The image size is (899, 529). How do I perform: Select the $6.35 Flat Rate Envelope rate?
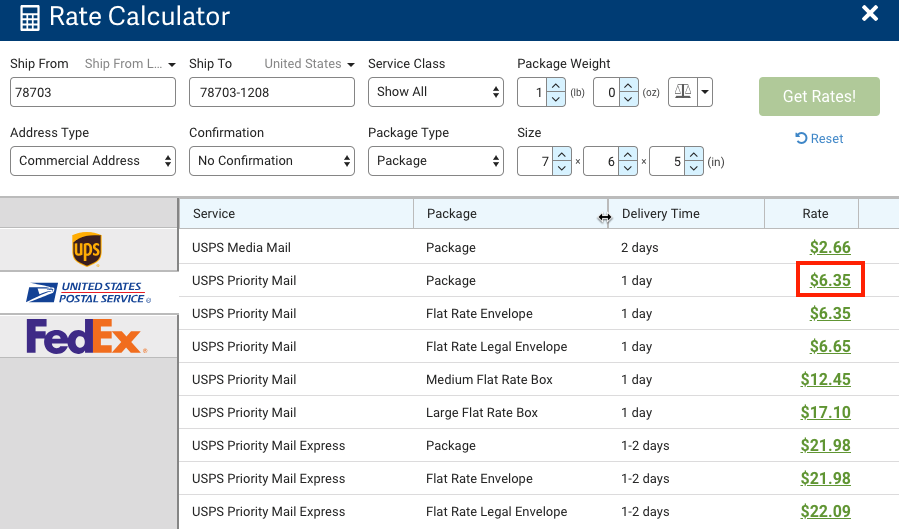(830, 314)
